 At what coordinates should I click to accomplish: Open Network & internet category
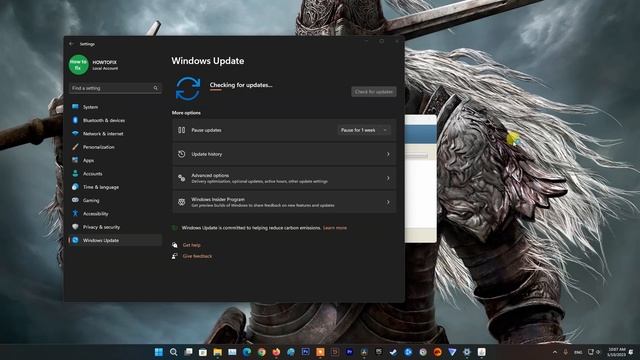click(115, 133)
